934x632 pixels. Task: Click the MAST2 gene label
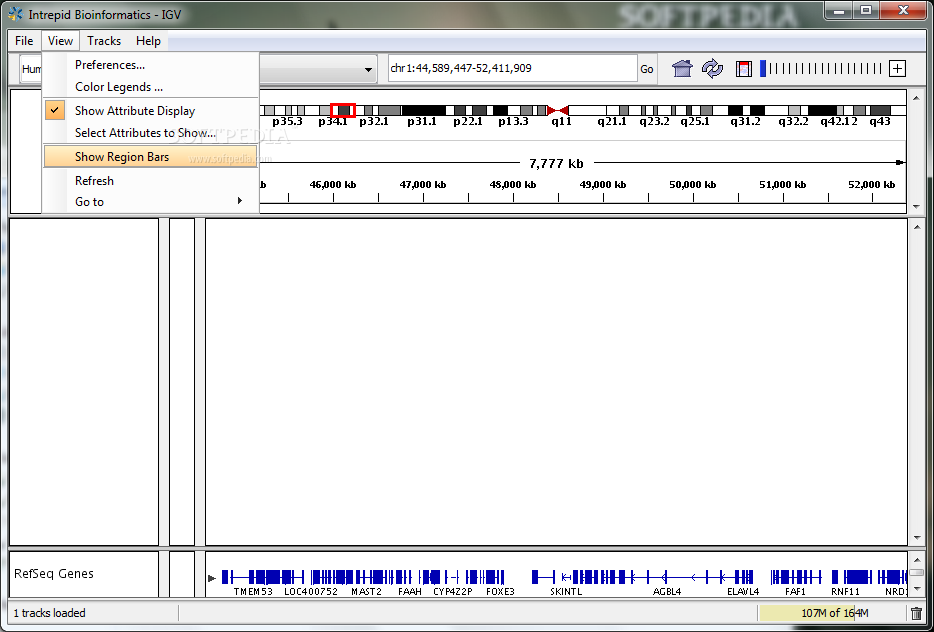[x=366, y=591]
